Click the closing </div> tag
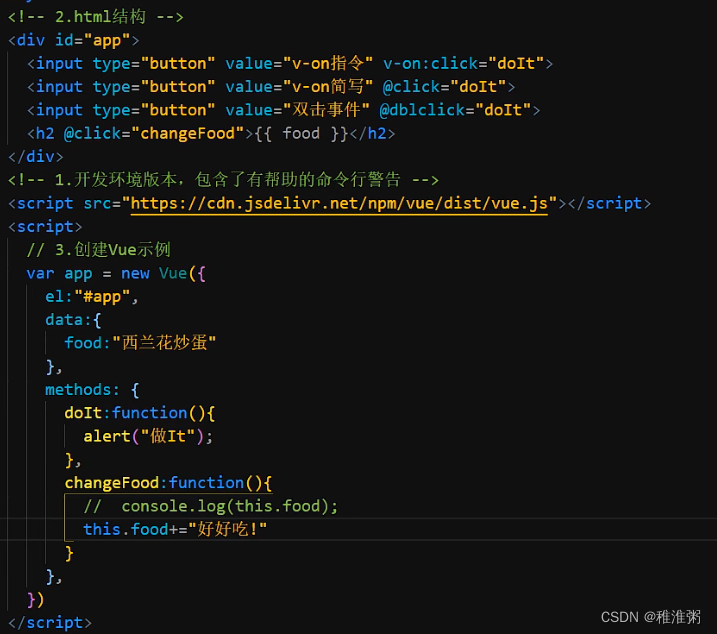The image size is (717, 634). [x=36, y=156]
